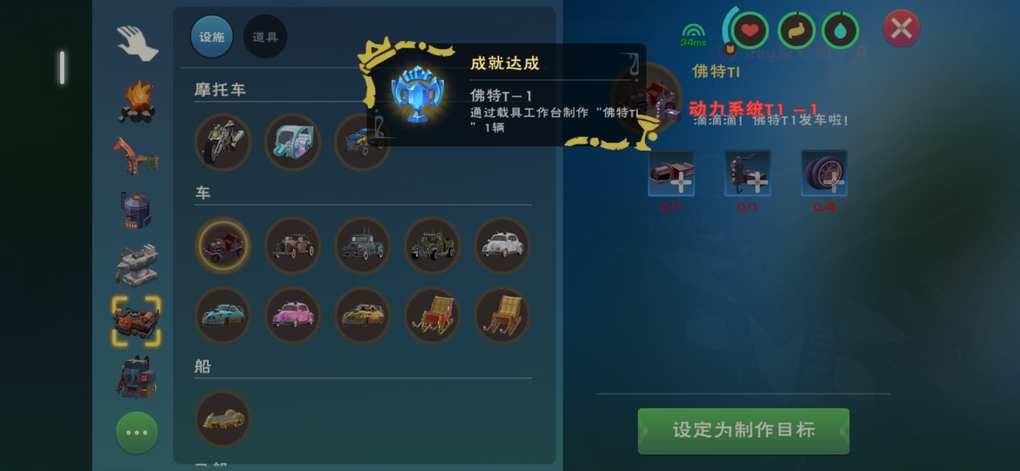Switch to the 道具 tab
The width and height of the screenshot is (1020, 471).
click(x=265, y=37)
